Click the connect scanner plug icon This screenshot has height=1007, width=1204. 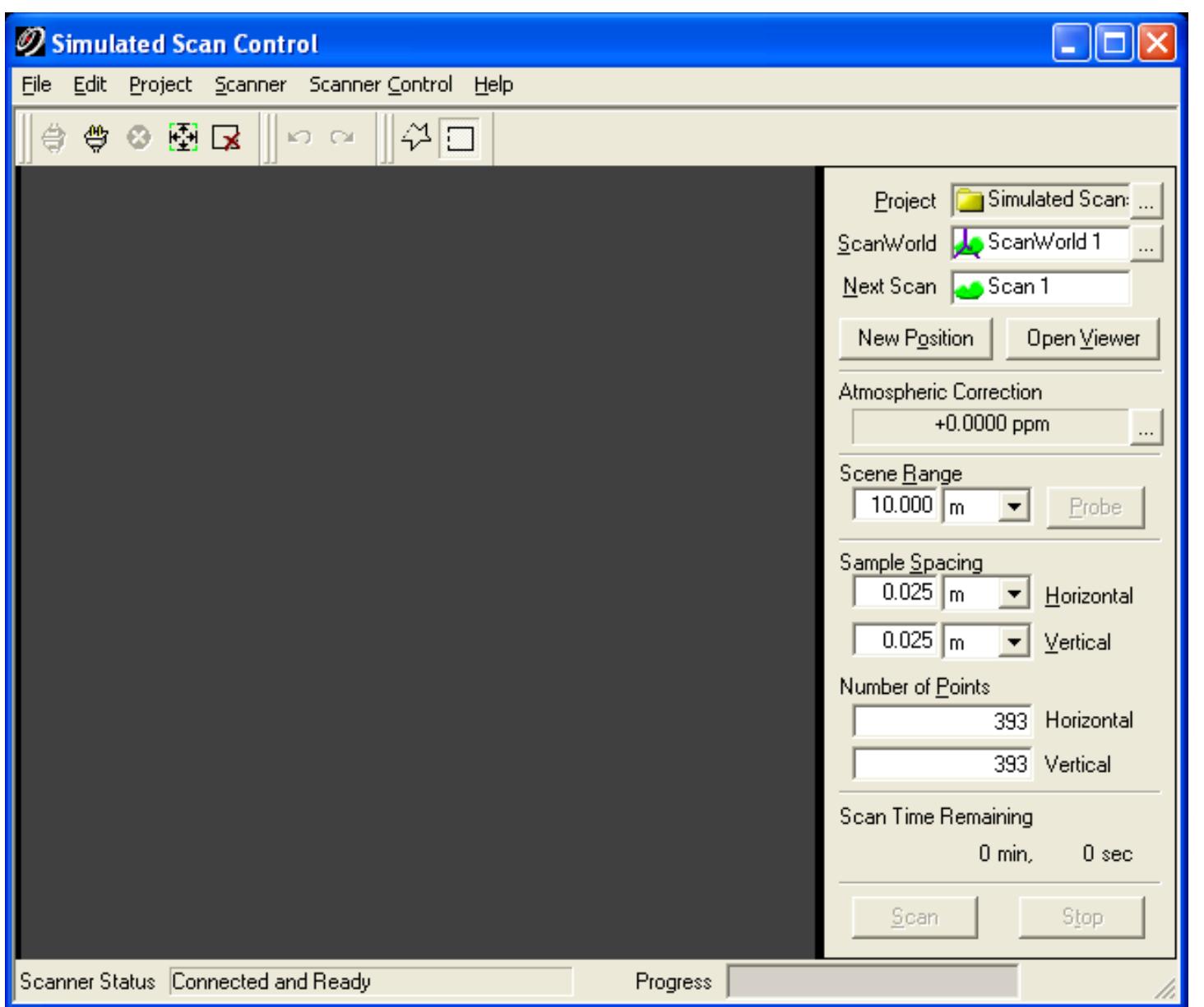point(53,138)
